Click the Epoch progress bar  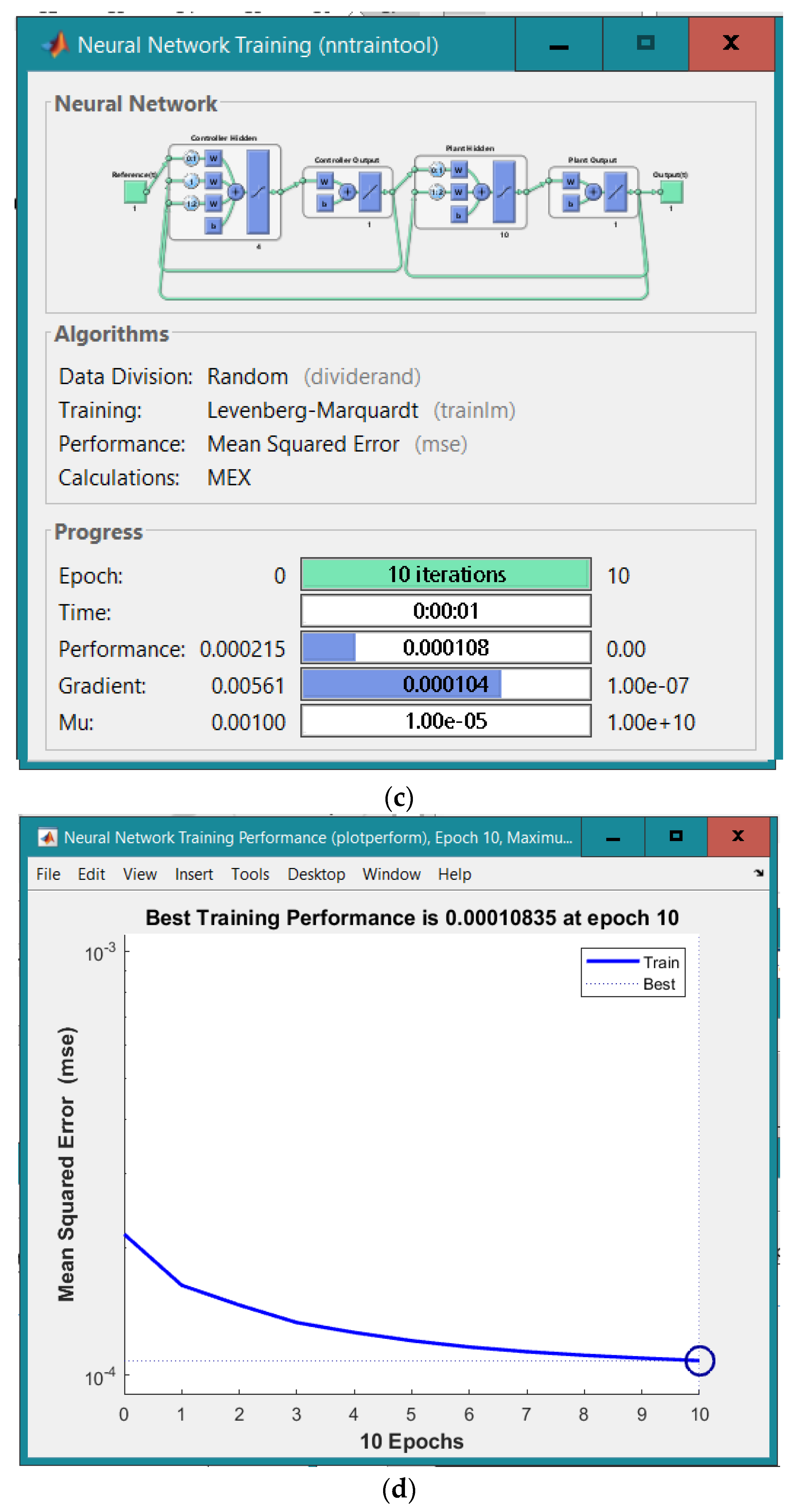coord(446,574)
